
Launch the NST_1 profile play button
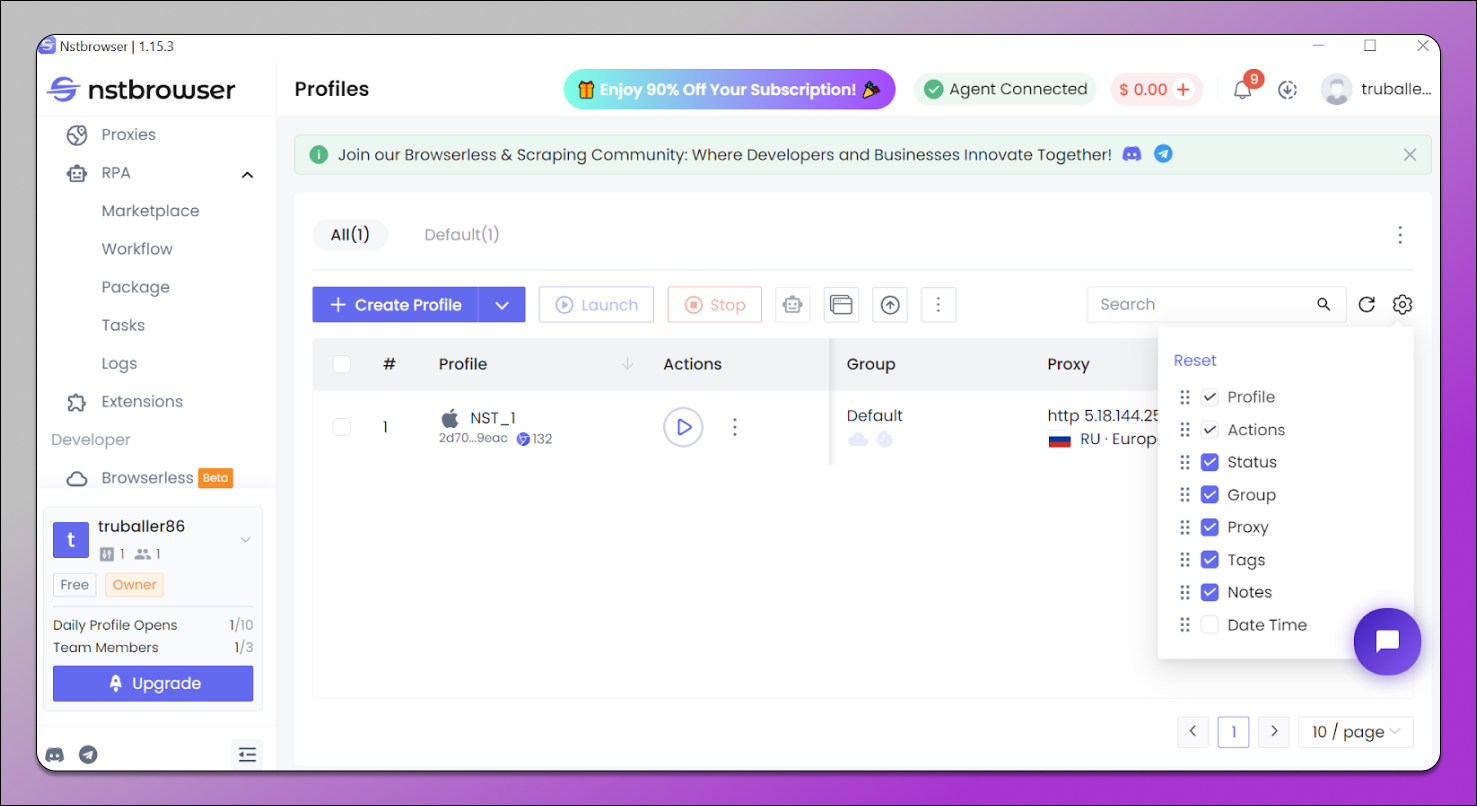pos(683,427)
